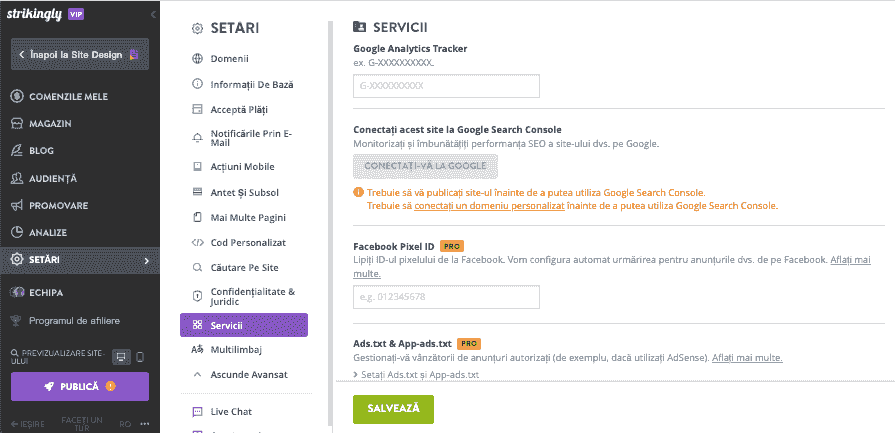895x433 pixels.
Task: Open the RO language selector
Action: [x=126, y=424]
